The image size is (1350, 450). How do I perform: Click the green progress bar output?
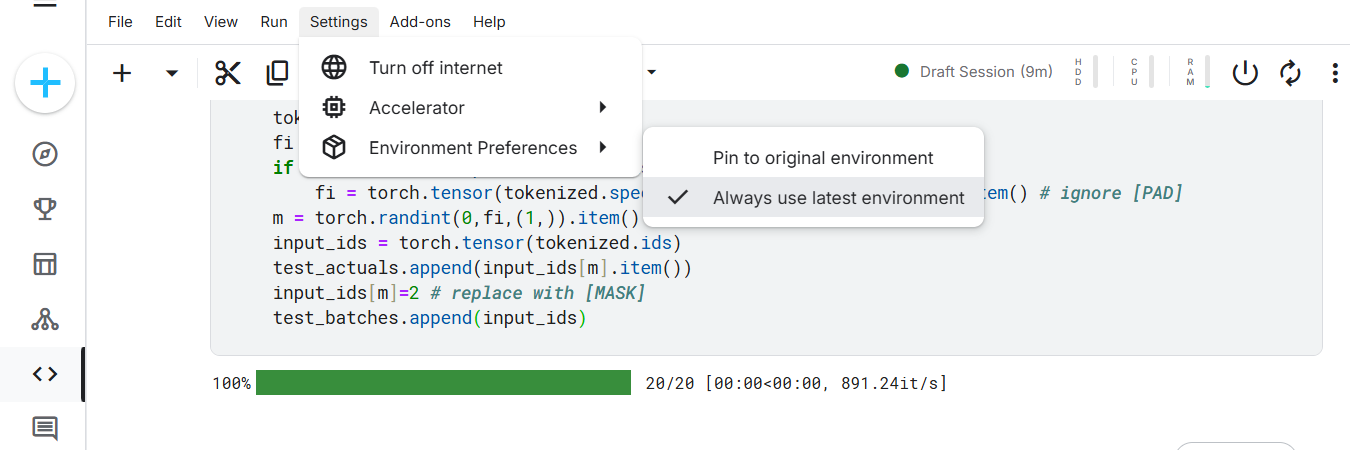coord(443,383)
